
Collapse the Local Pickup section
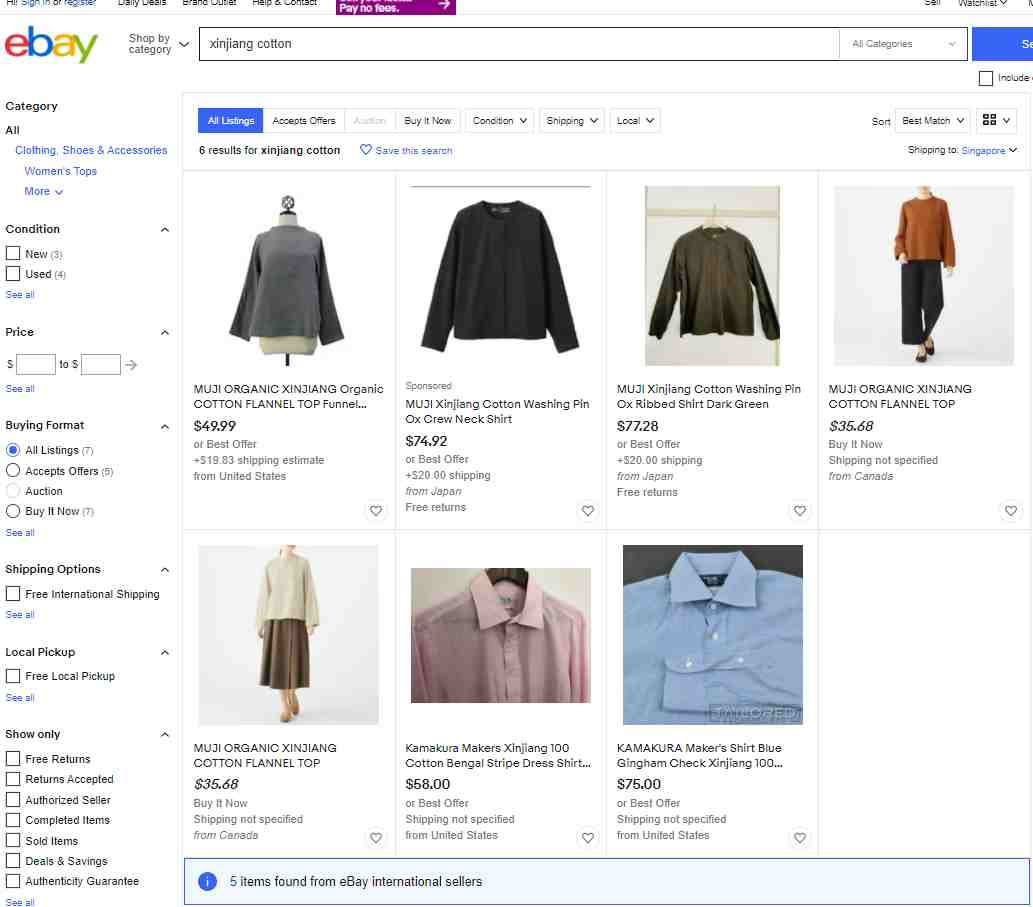tap(165, 652)
